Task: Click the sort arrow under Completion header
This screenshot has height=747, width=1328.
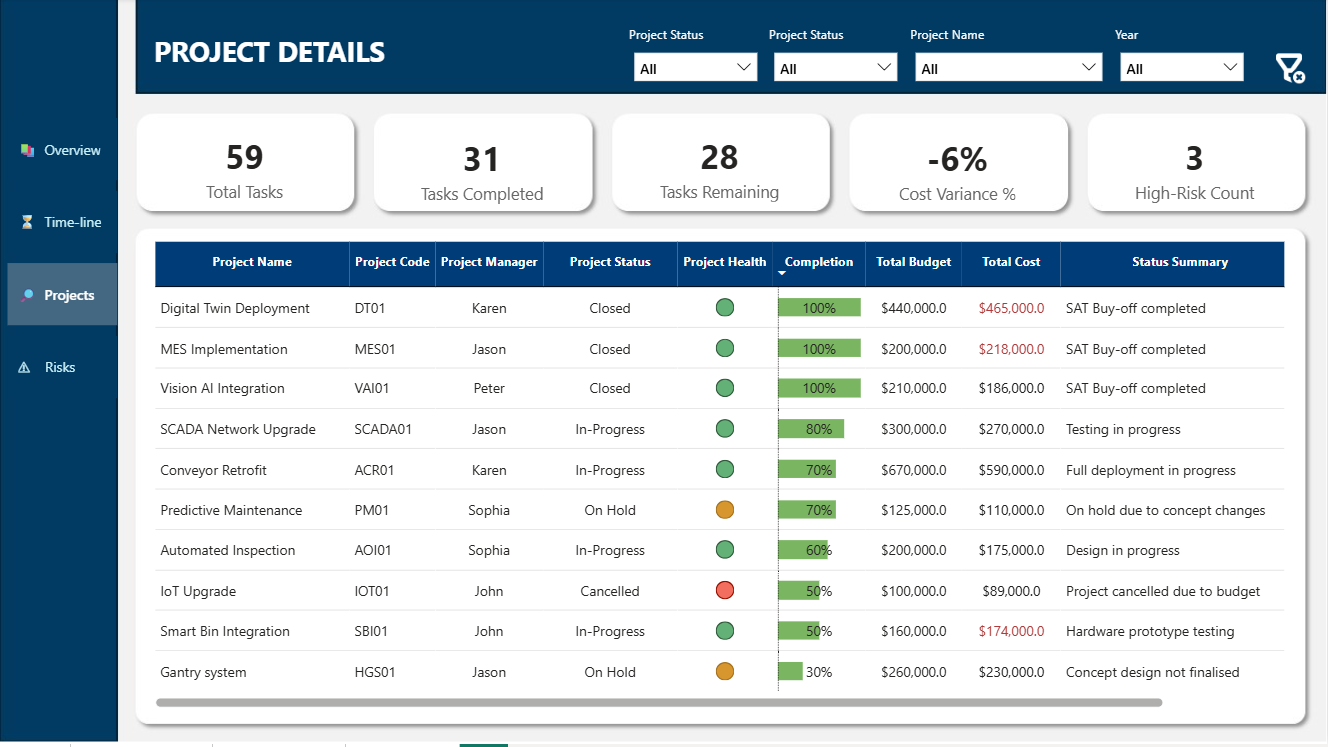Action: pos(782,274)
